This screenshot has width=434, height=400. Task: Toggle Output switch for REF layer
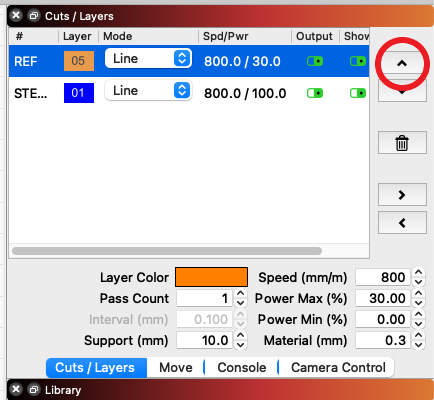click(315, 61)
